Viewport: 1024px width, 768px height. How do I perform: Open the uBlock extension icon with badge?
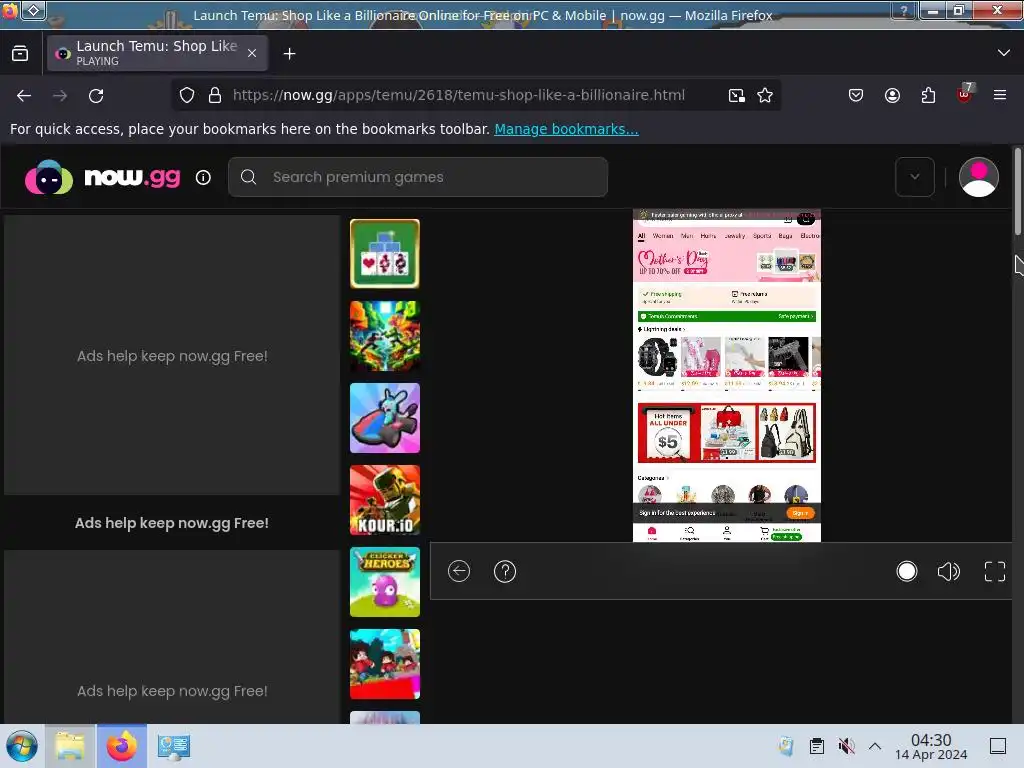click(x=965, y=94)
